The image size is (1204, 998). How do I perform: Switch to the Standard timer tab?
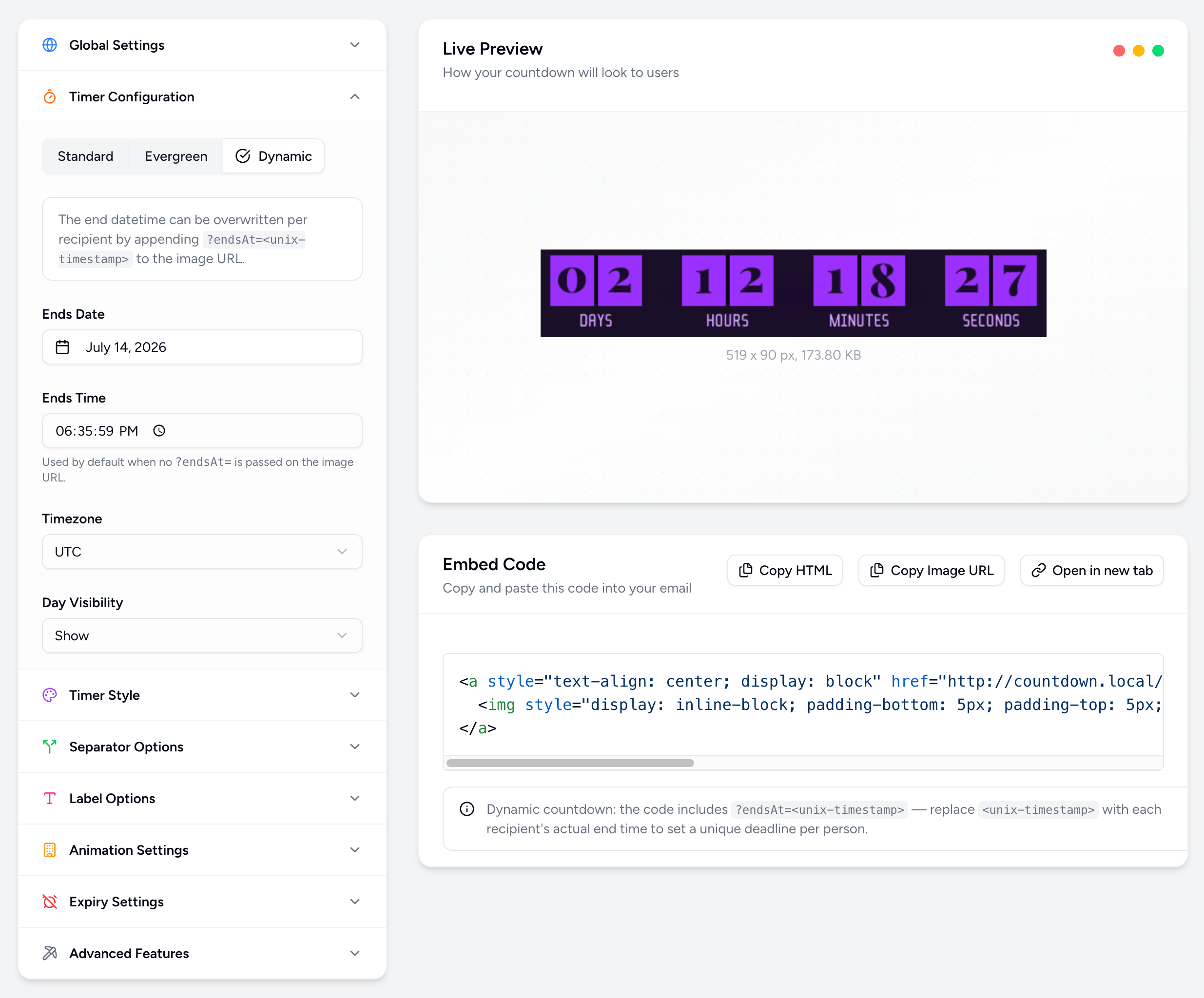coord(85,156)
